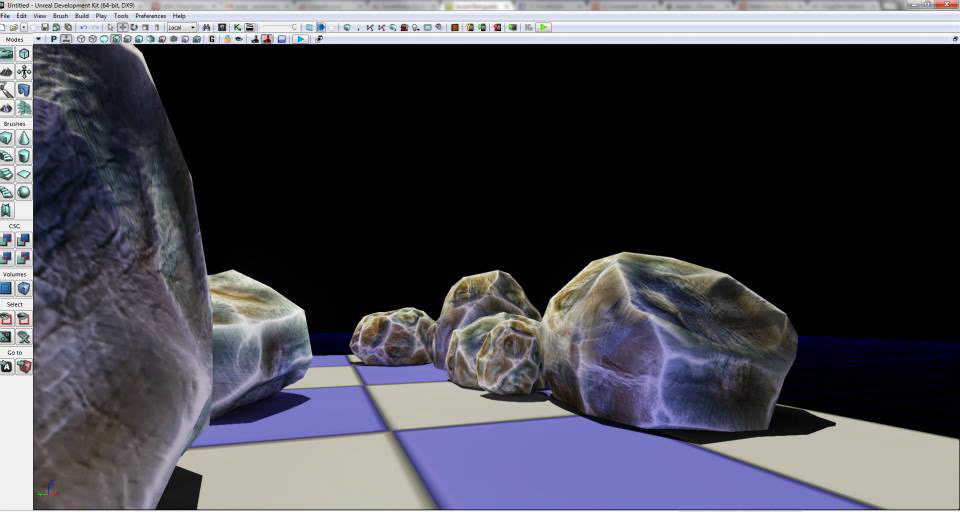Select Foliage mode icon
The height and width of the screenshot is (512, 960).
pyautogui.click(x=24, y=108)
